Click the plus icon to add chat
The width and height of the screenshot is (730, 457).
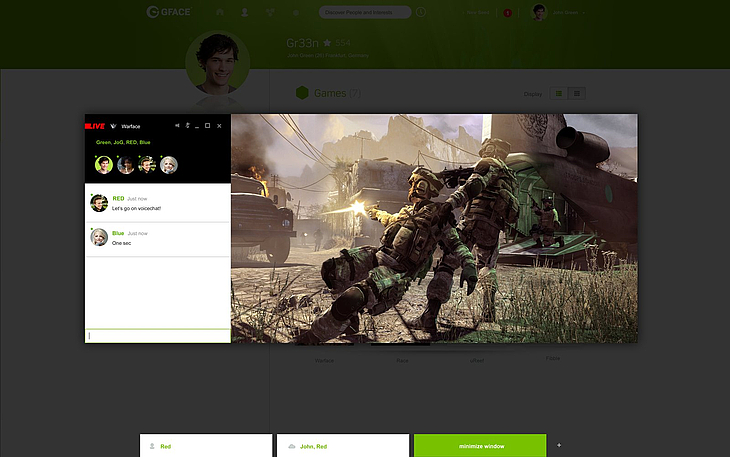click(559, 445)
